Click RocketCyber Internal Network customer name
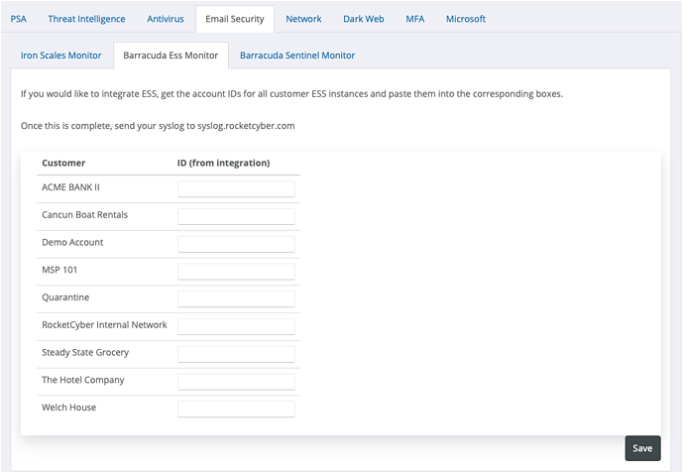The width and height of the screenshot is (685, 475). coord(104,325)
